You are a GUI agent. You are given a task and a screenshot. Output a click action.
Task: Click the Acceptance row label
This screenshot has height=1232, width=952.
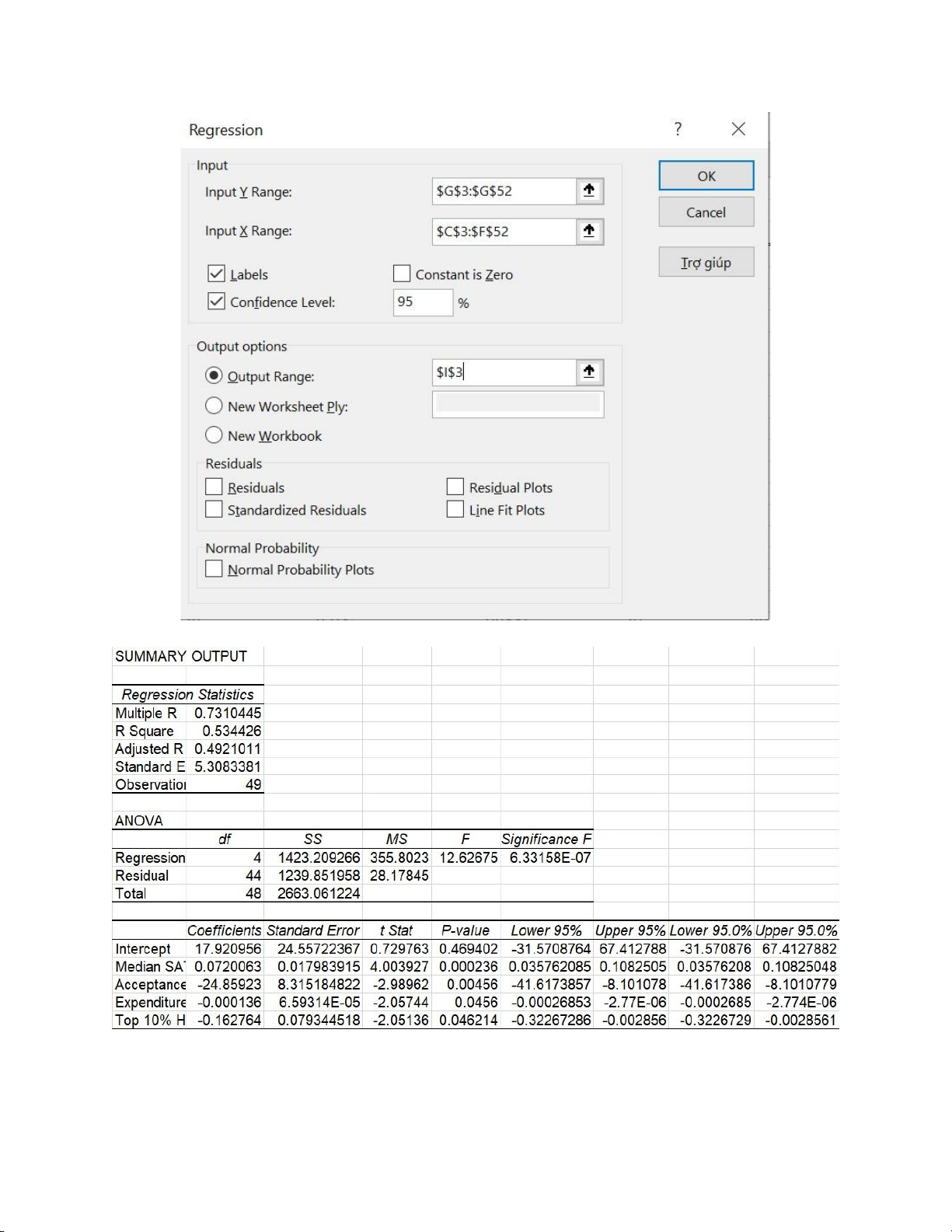[149, 985]
